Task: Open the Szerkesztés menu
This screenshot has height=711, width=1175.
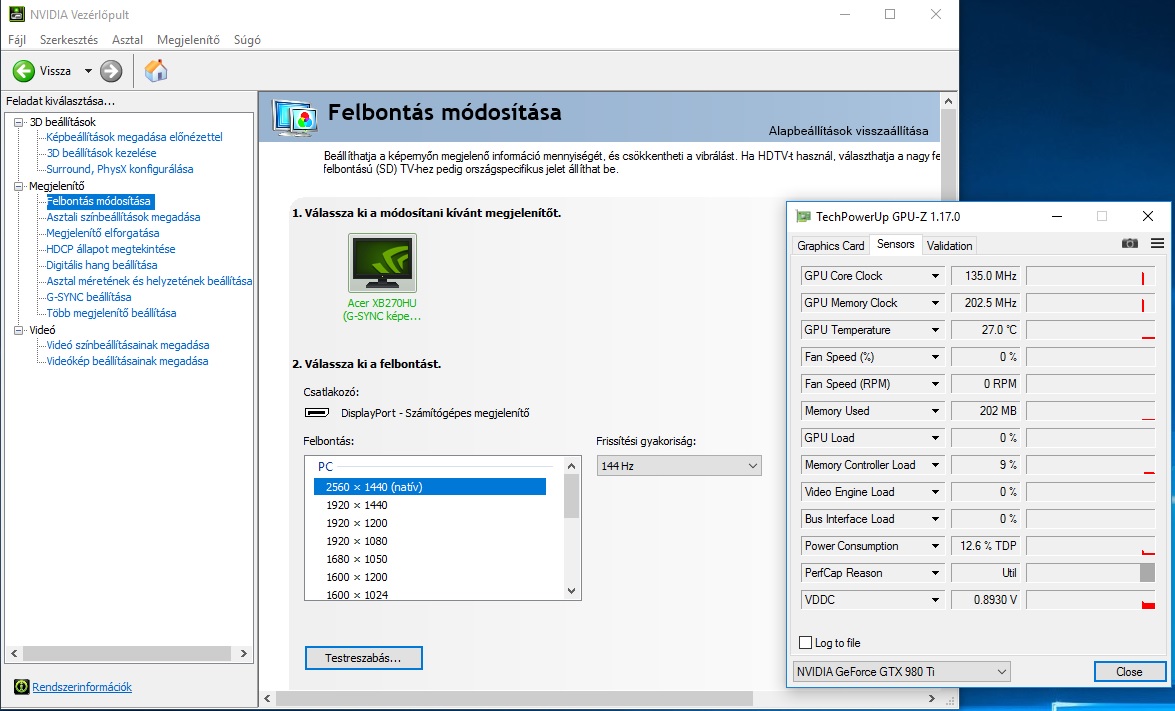Action: 69,40
